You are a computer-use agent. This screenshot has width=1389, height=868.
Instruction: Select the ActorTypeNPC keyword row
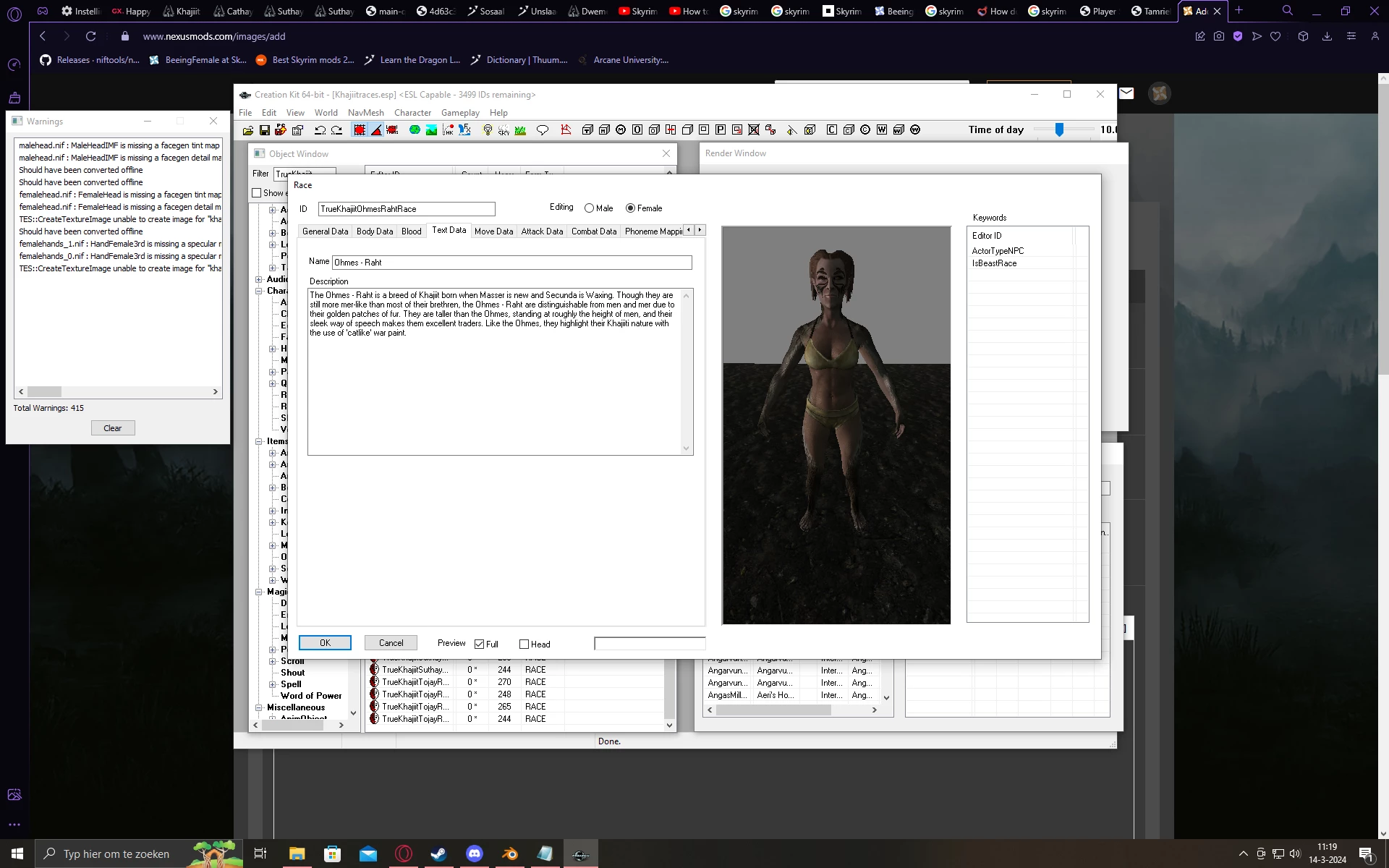pos(1021,251)
